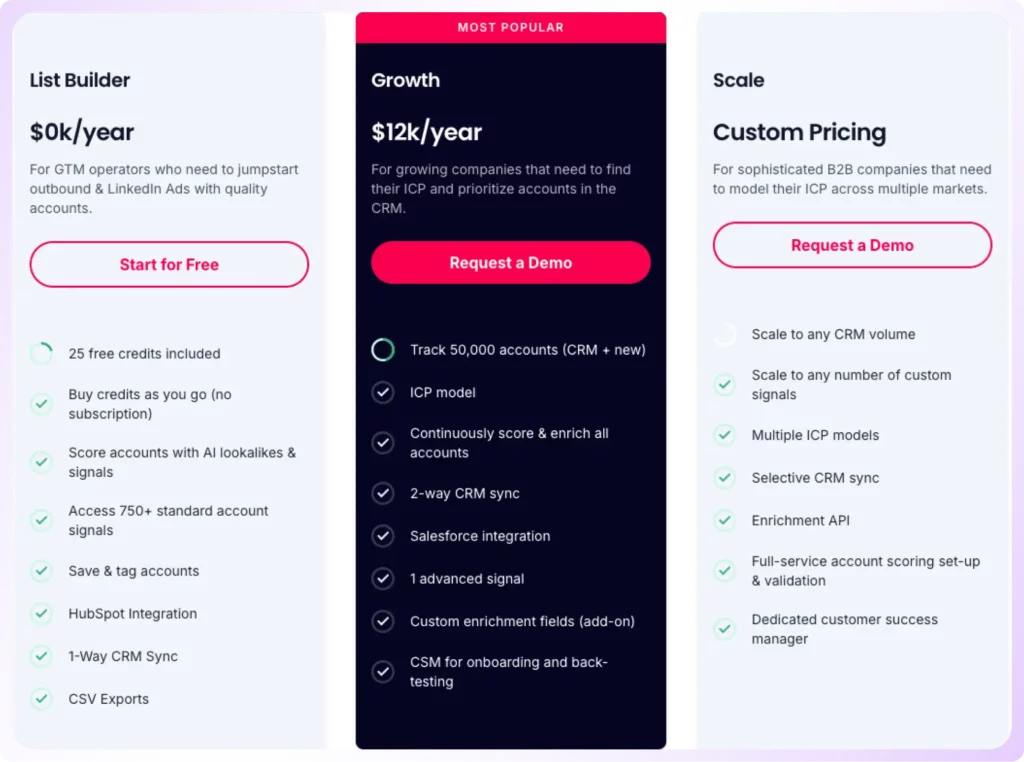Click checkmark beside Selective CRM sync
Screen dimensions: 1024x762
(x=724, y=478)
